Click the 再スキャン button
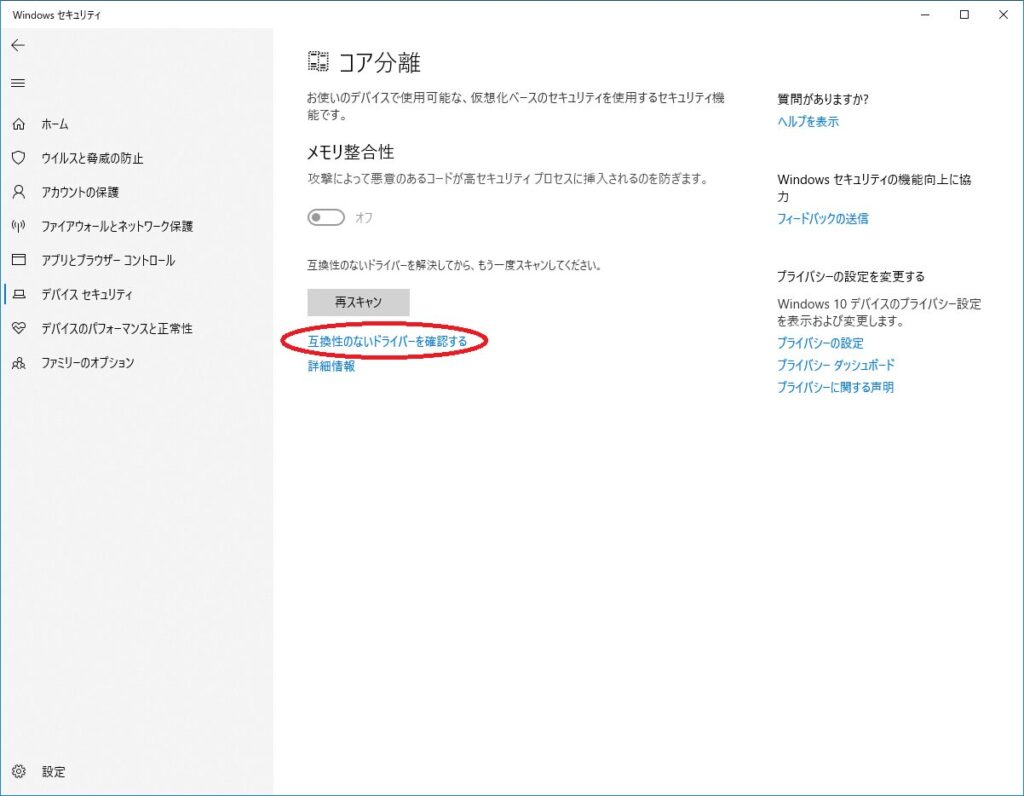 tap(359, 302)
